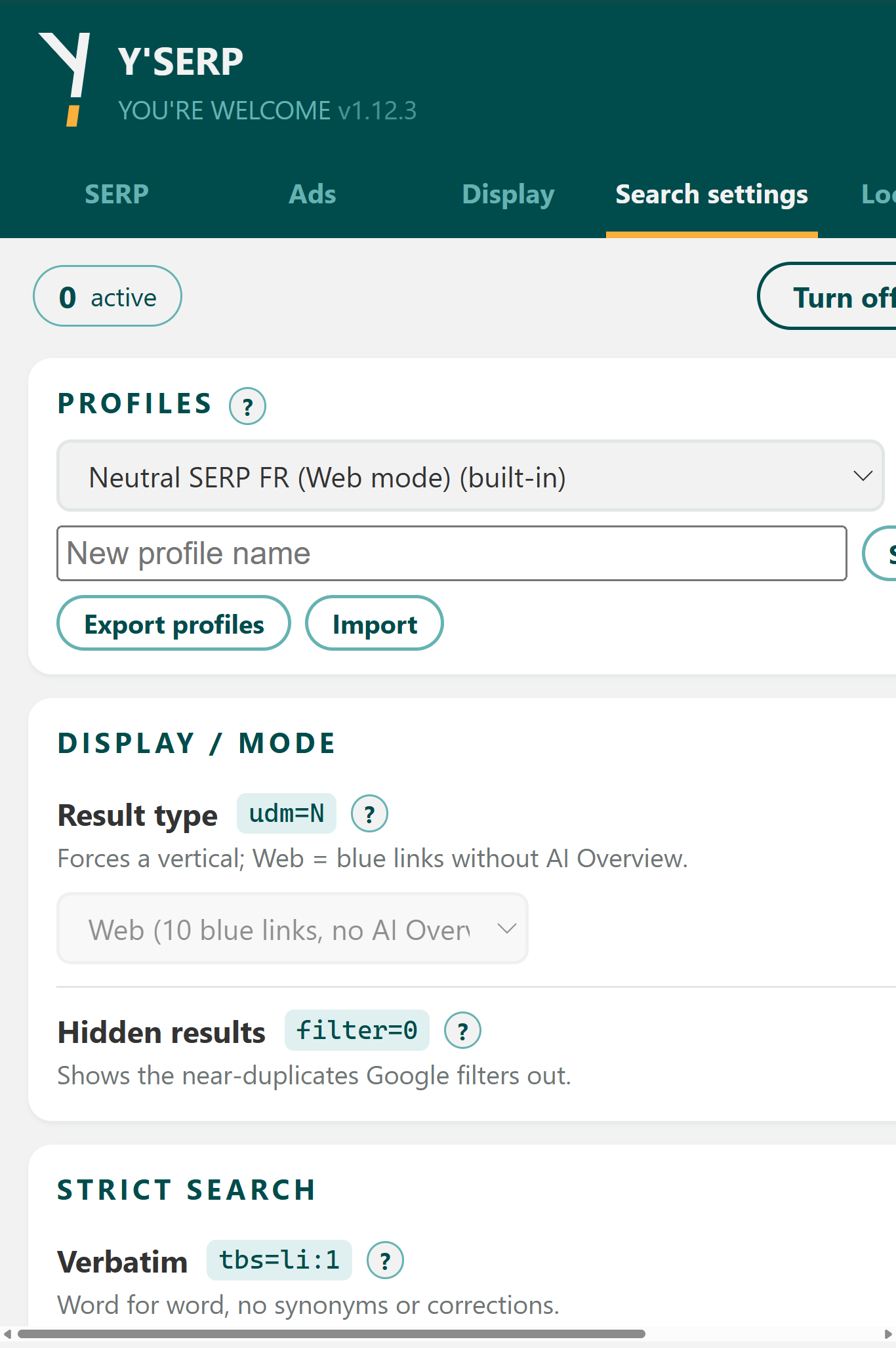Screen dimensions: 896x1348
Task: Click the Y'SERP title text
Action: (181, 62)
